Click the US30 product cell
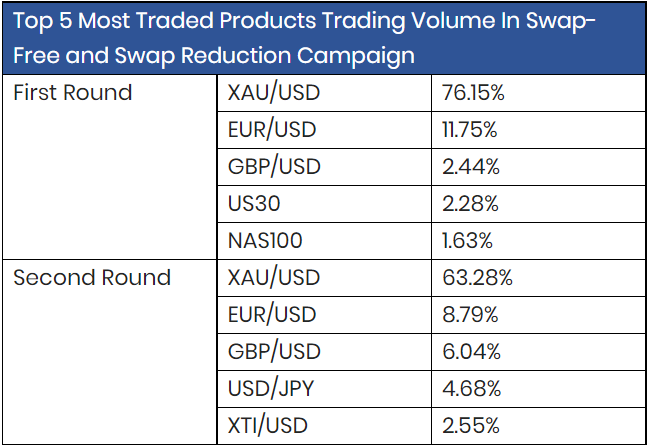 (x=254, y=204)
